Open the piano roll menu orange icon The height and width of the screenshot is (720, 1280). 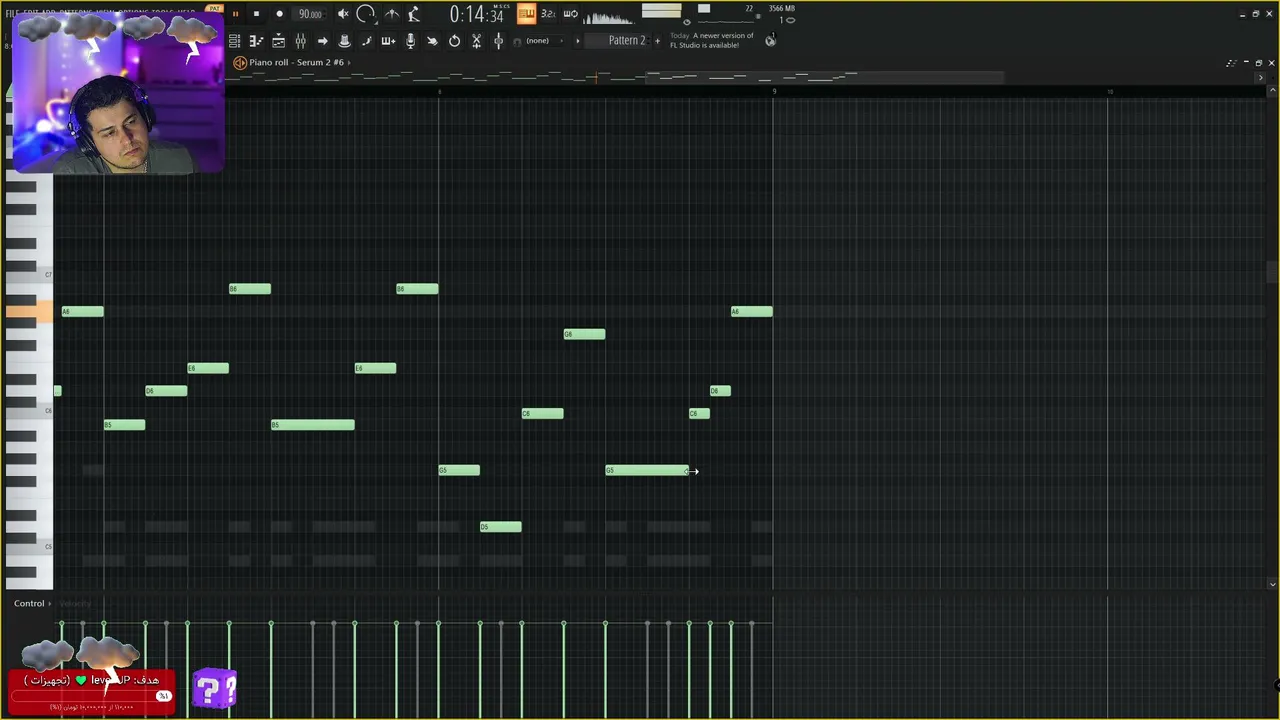pos(240,62)
